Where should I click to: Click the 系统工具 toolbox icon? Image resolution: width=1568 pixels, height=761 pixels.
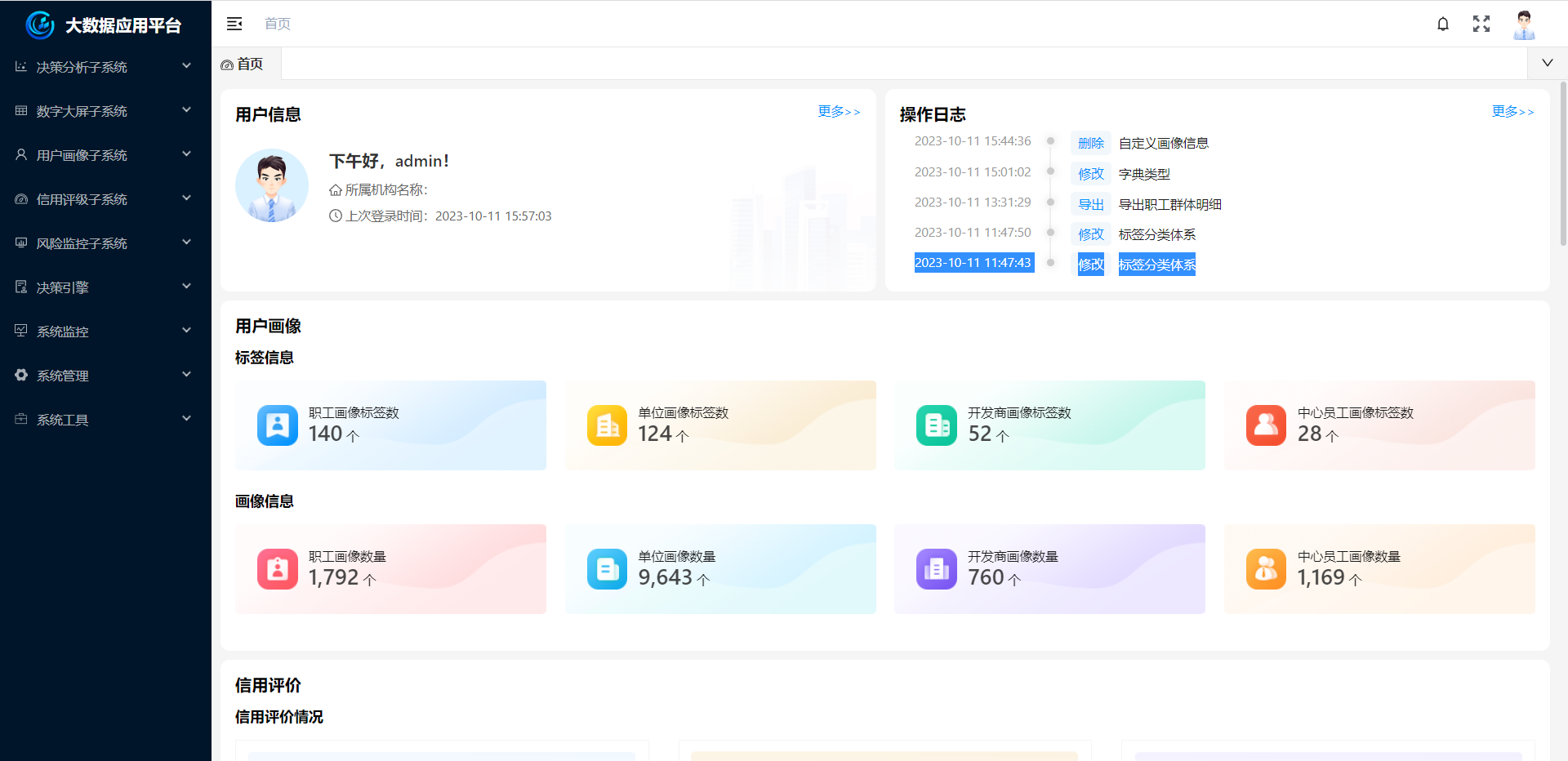click(x=21, y=419)
